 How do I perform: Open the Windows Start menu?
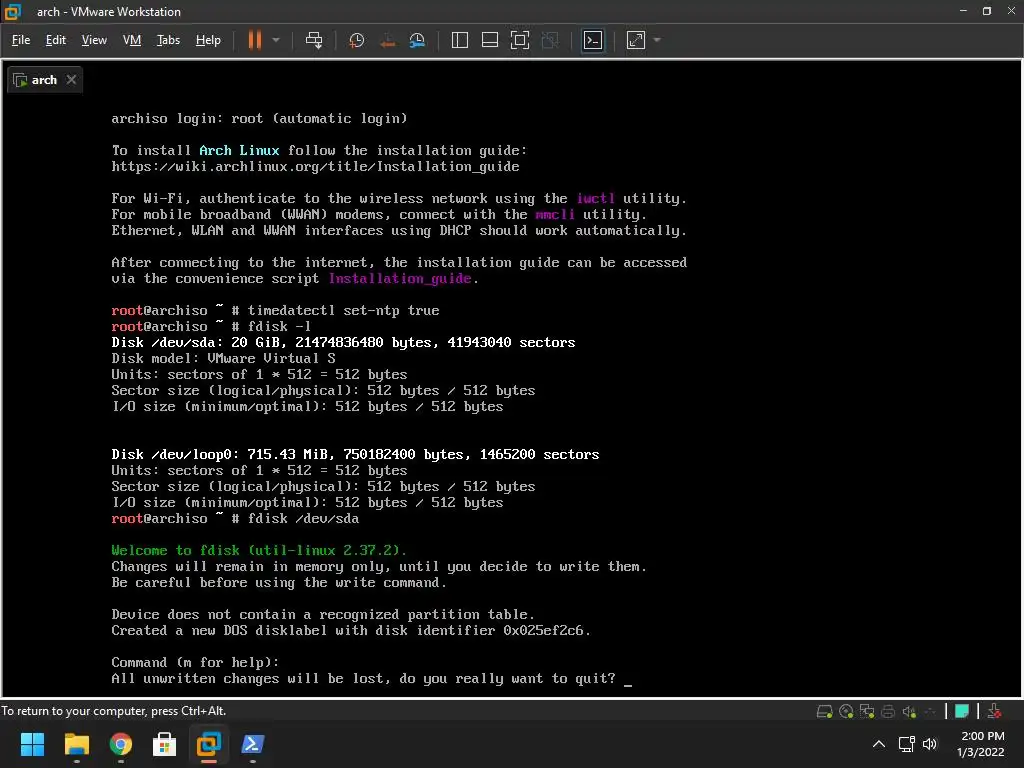point(32,744)
